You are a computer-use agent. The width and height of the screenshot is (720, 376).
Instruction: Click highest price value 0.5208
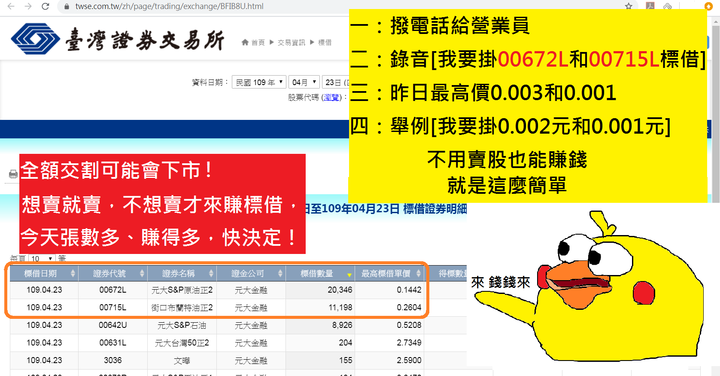(x=409, y=325)
